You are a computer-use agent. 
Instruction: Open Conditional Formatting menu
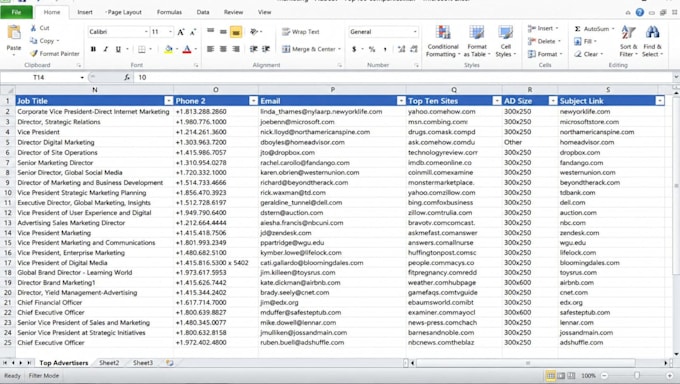(443, 41)
